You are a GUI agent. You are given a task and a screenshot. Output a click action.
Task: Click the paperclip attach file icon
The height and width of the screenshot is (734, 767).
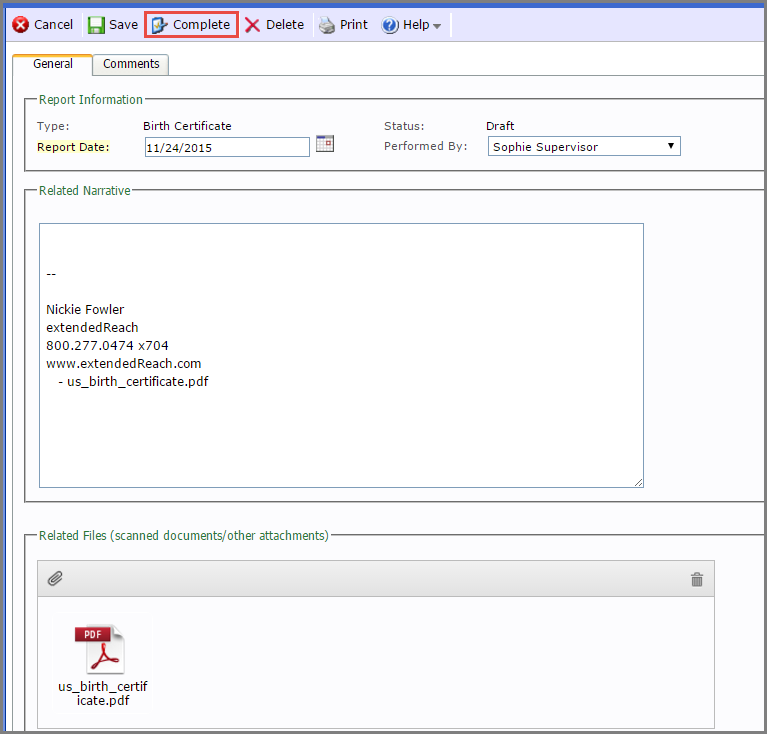(x=55, y=579)
